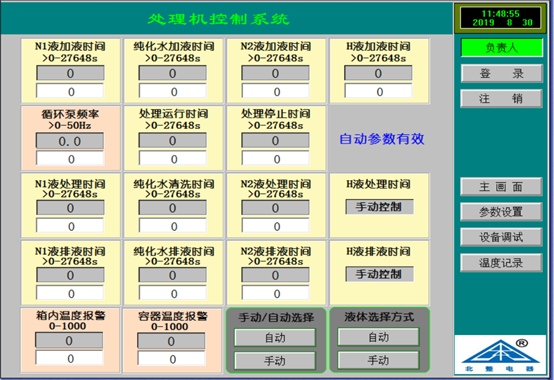Click the 注销 logout button

(501, 99)
